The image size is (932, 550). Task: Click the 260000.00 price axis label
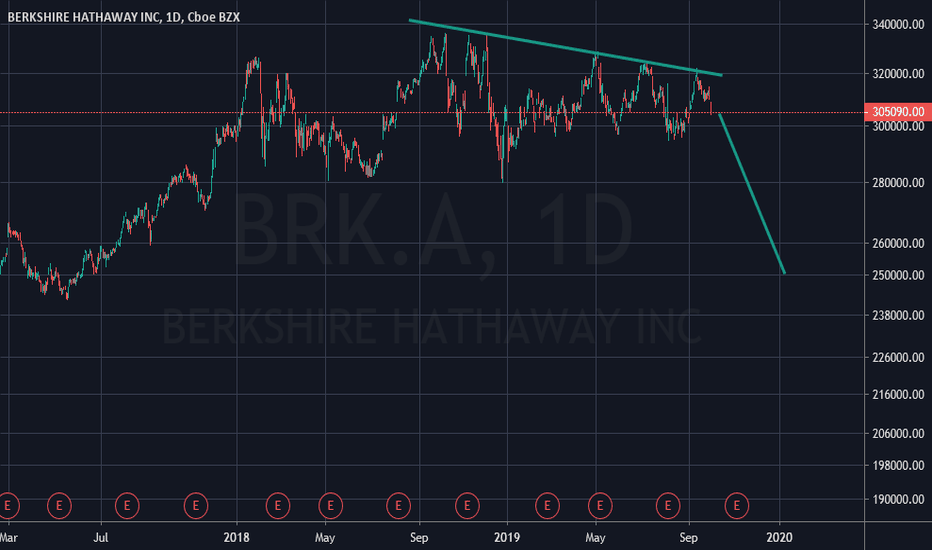coord(898,243)
